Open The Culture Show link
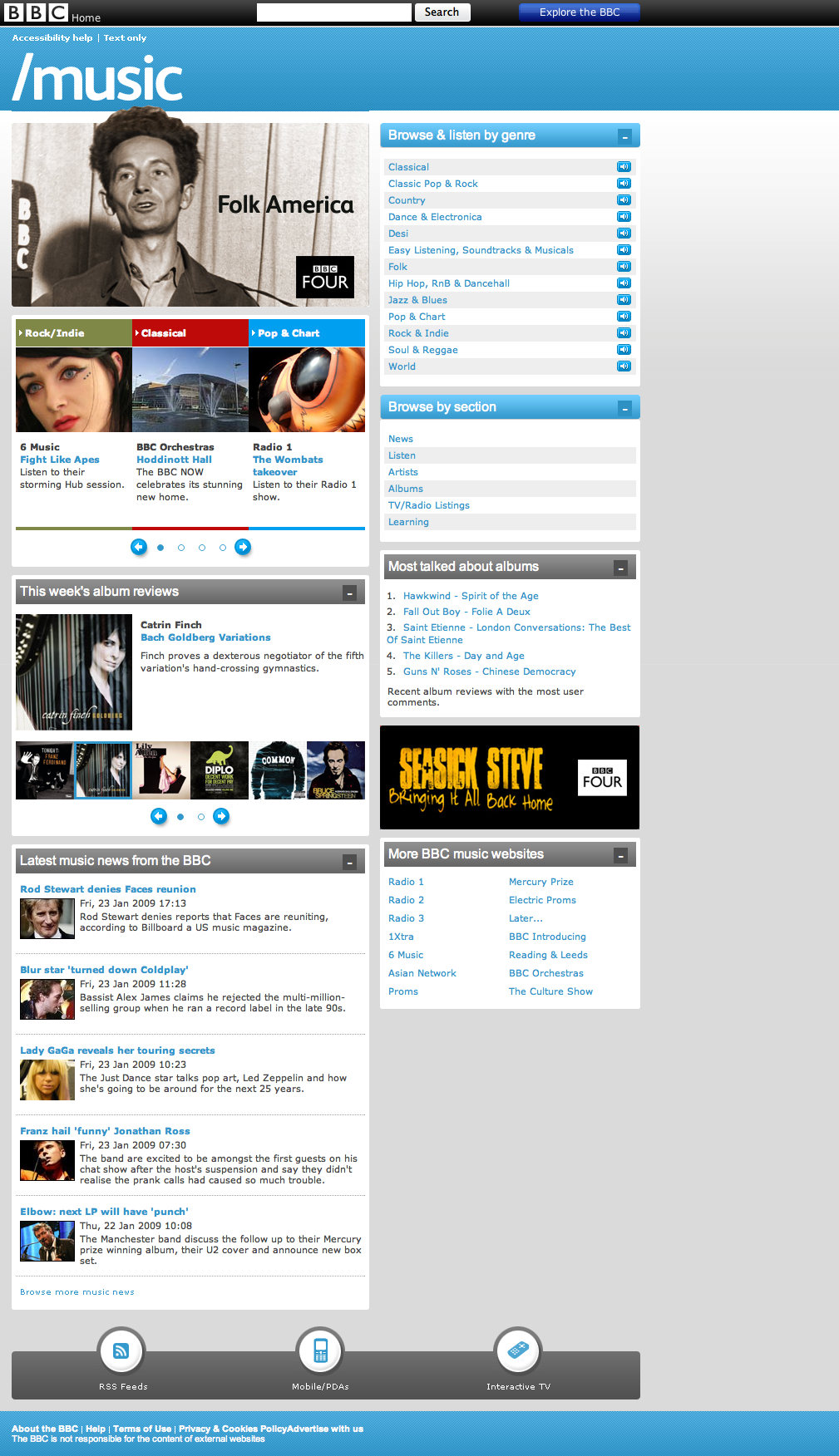Screen dimensions: 839x1456 pos(550,991)
